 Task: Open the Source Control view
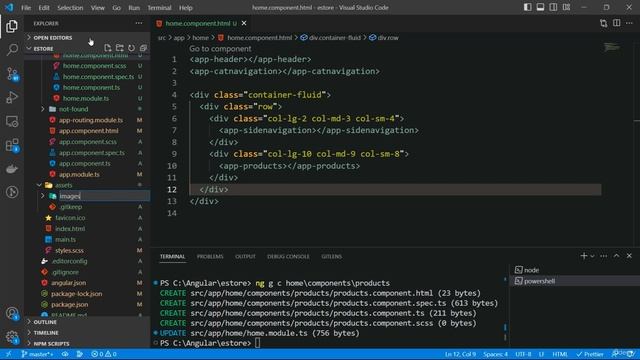[12, 74]
